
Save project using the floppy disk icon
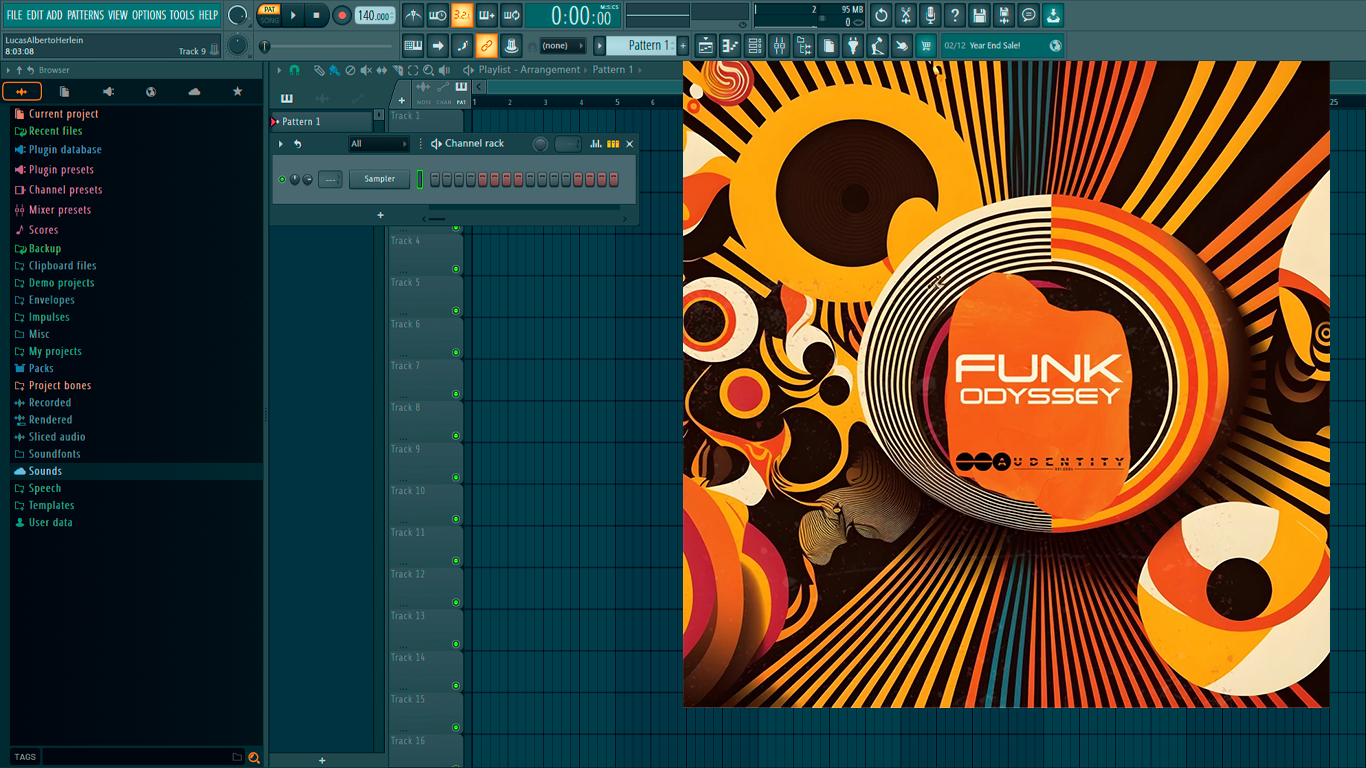(980, 15)
